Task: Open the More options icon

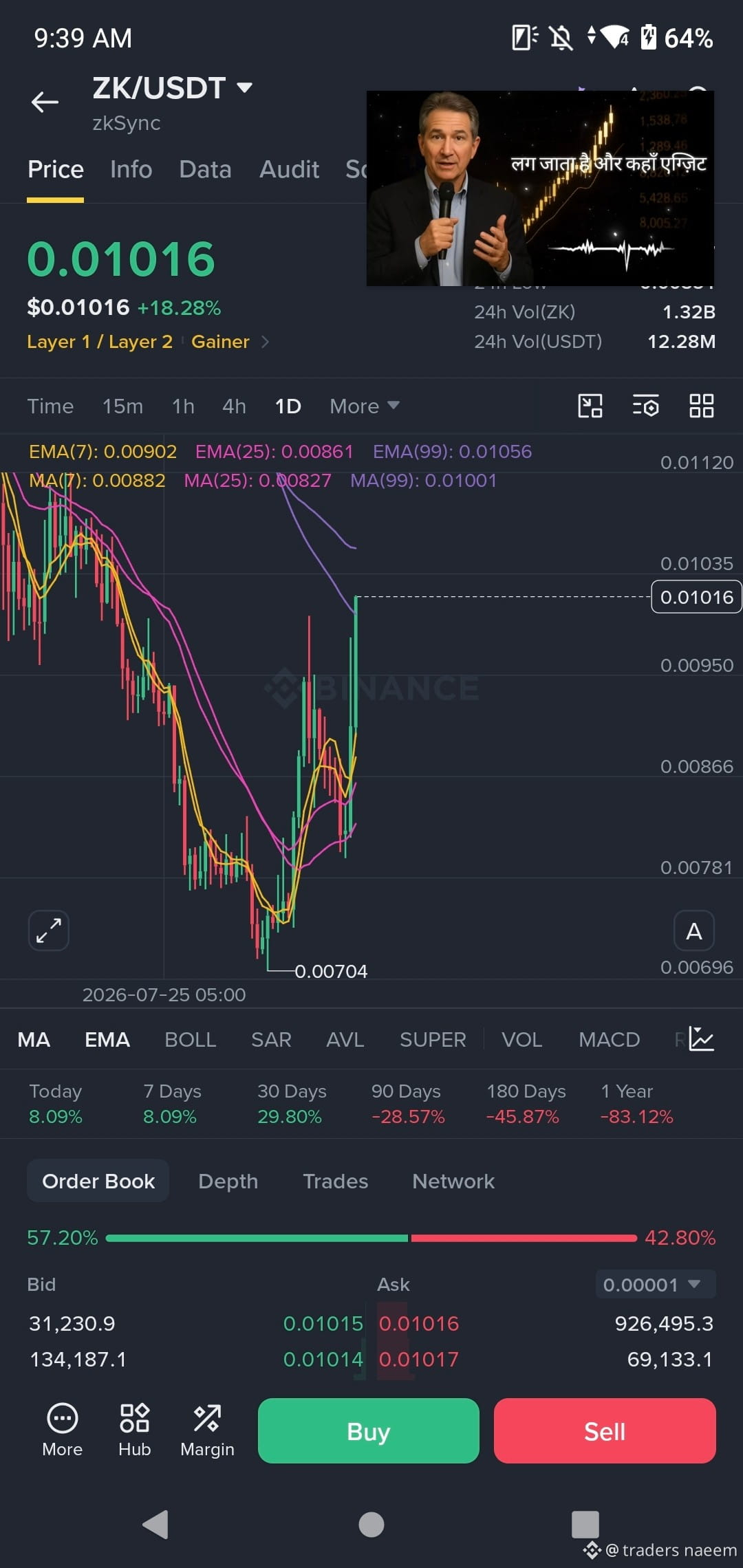Action: 63,1430
